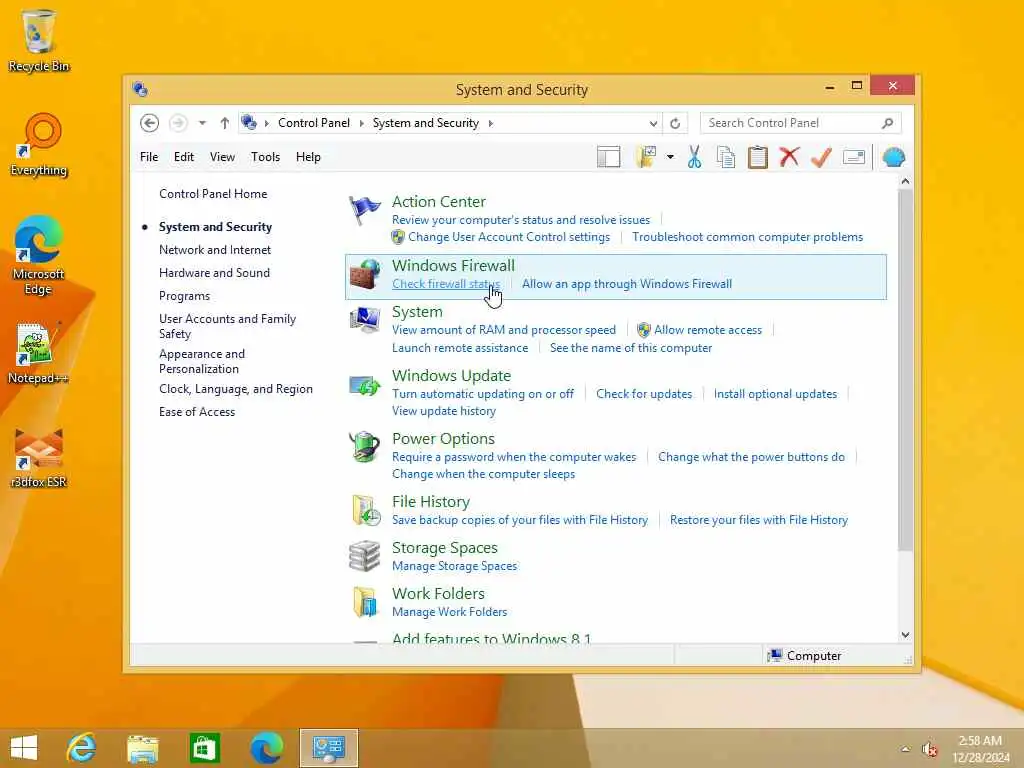1024x768 pixels.
Task: Open the View menu
Action: (222, 157)
